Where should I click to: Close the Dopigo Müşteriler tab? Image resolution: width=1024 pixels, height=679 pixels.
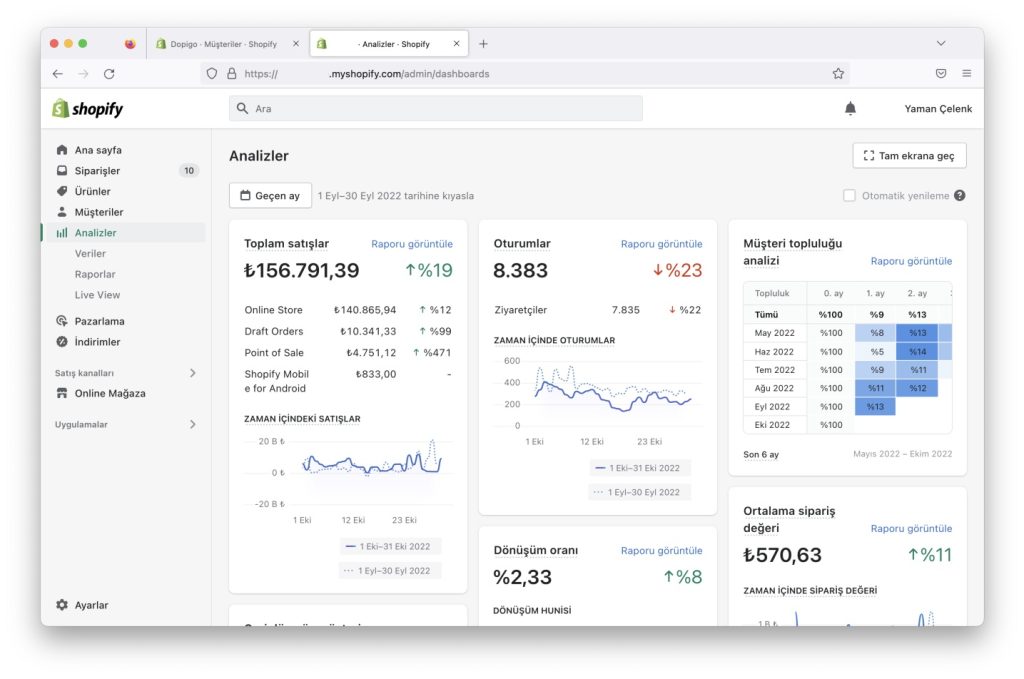coord(296,44)
